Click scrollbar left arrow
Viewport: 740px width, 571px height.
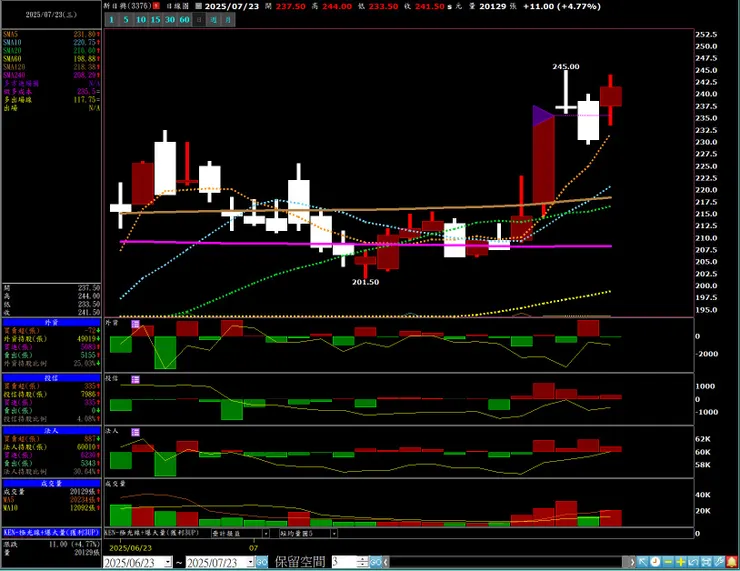tap(386, 562)
